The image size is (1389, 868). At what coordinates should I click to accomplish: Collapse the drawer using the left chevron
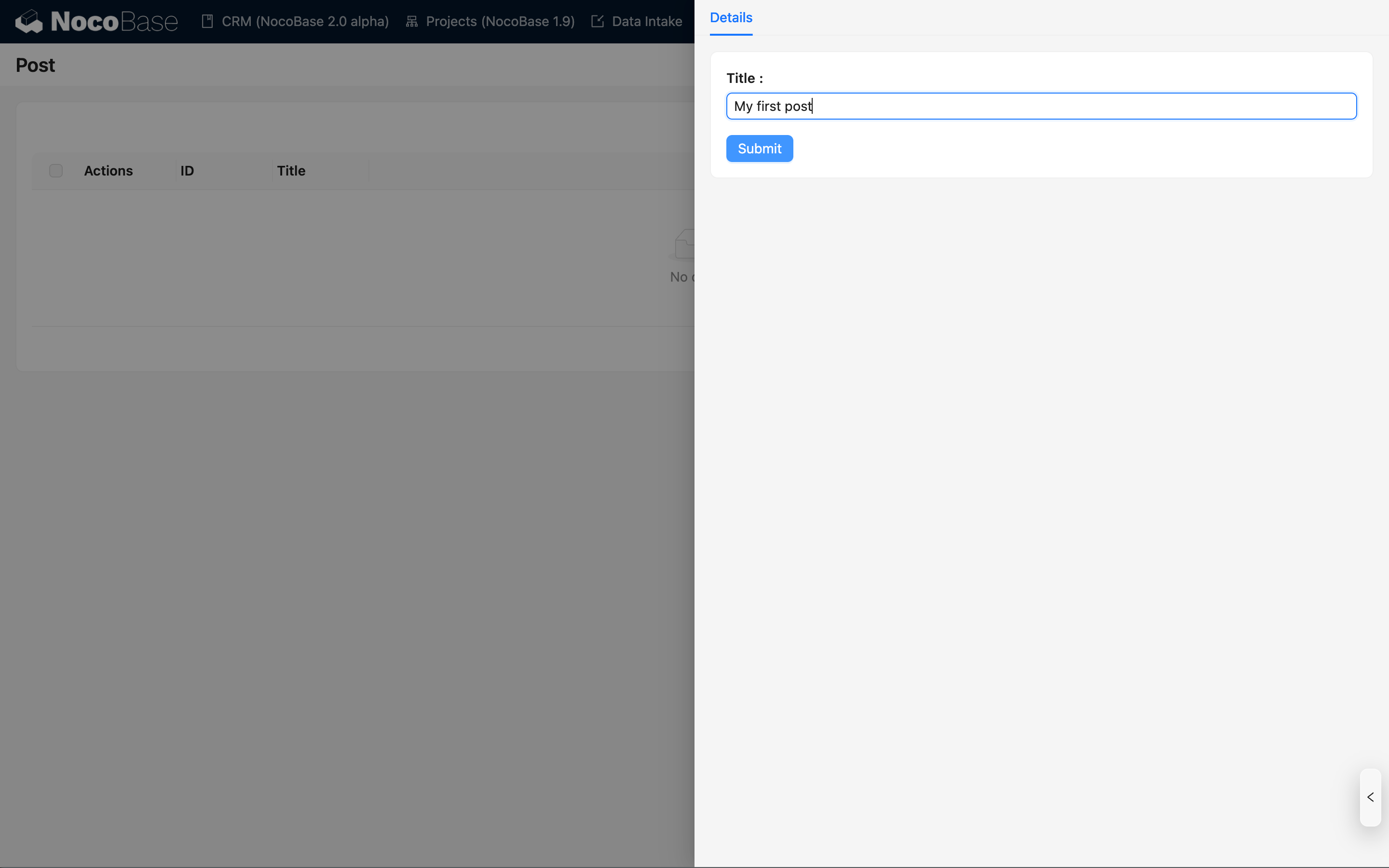pos(1370,797)
